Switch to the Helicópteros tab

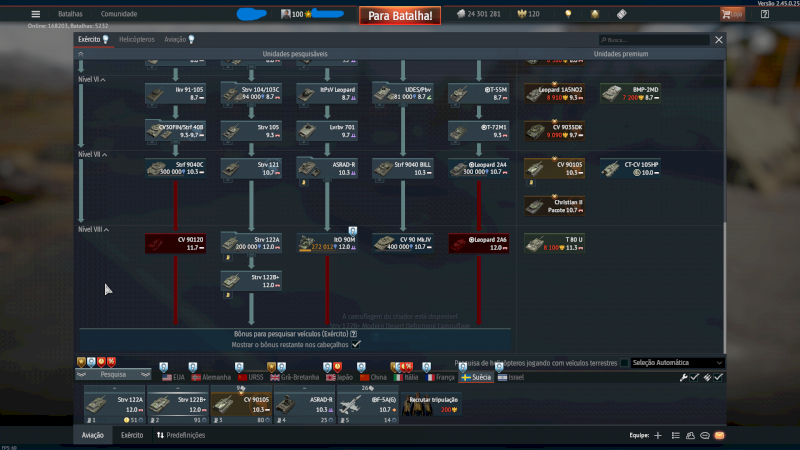click(136, 39)
